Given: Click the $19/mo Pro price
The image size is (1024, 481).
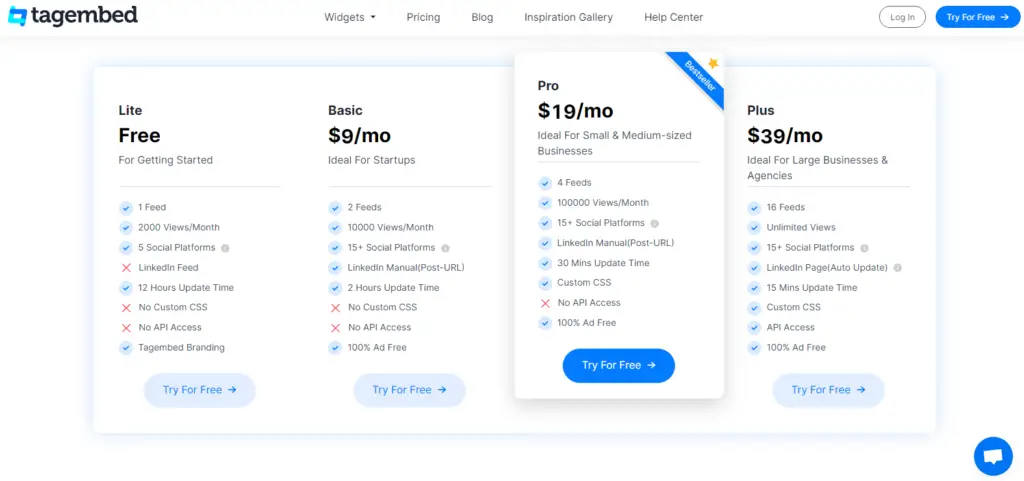Looking at the screenshot, I should point(575,111).
